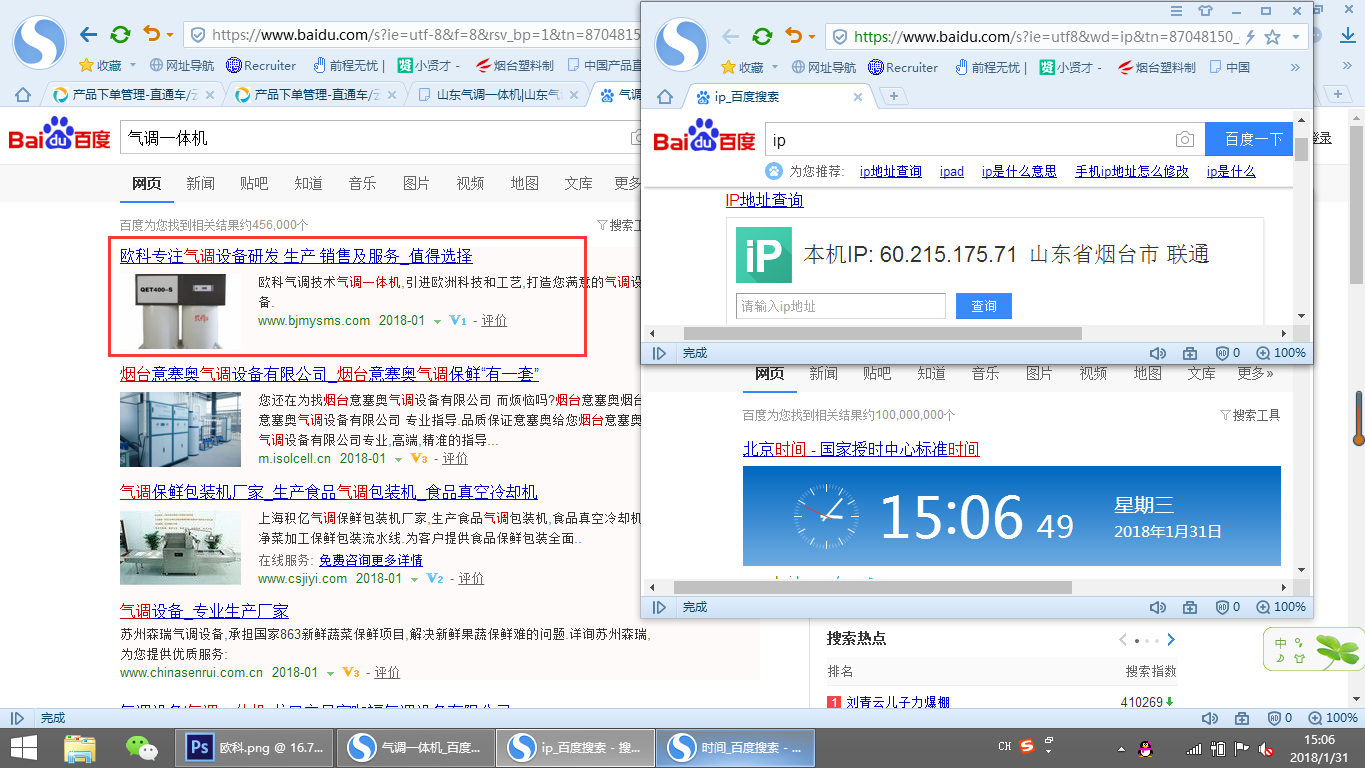Bookmark the ip page with the star icon
Screen dimensions: 1365x768
pyautogui.click(x=1272, y=37)
